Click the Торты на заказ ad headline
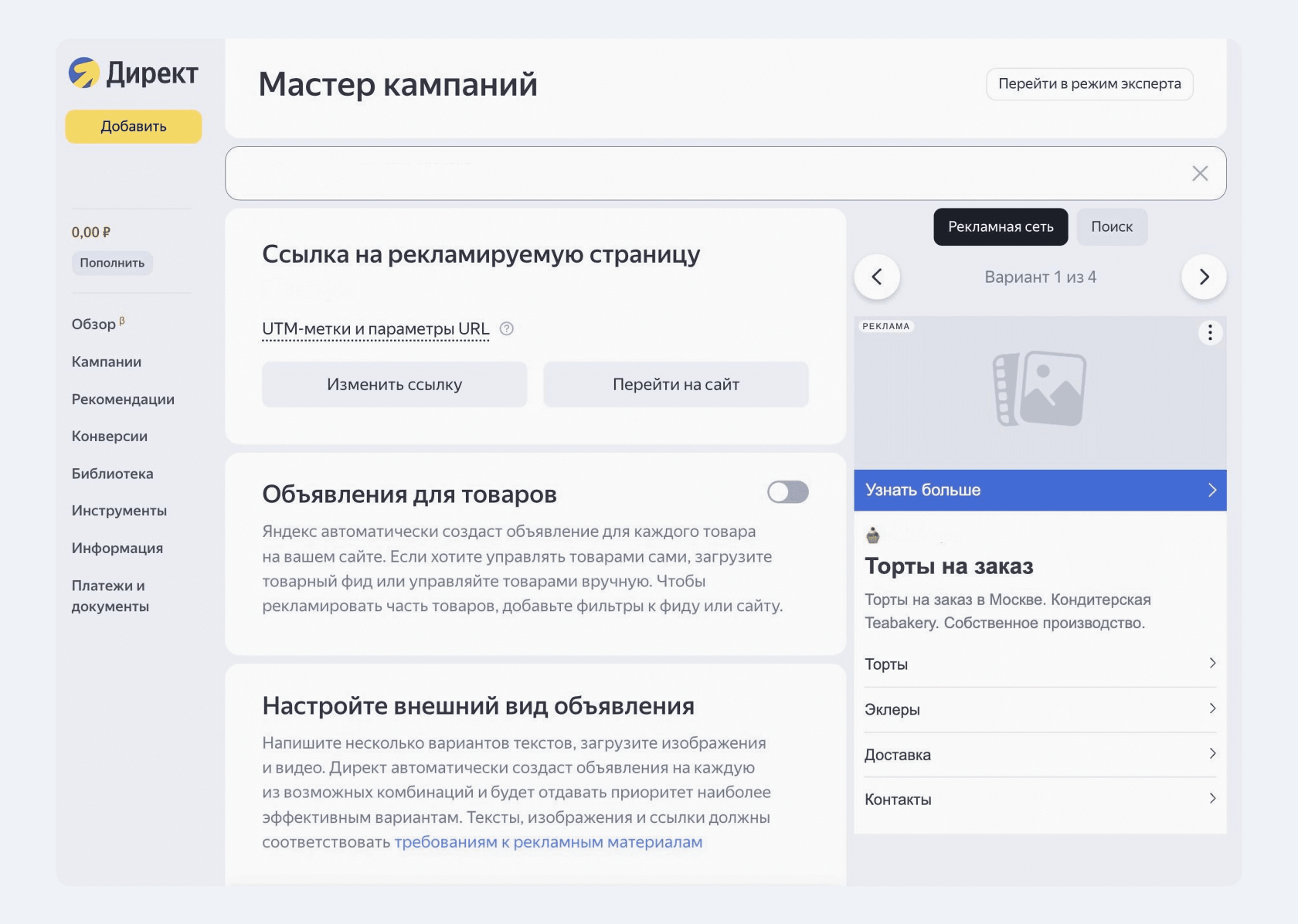 point(949,566)
